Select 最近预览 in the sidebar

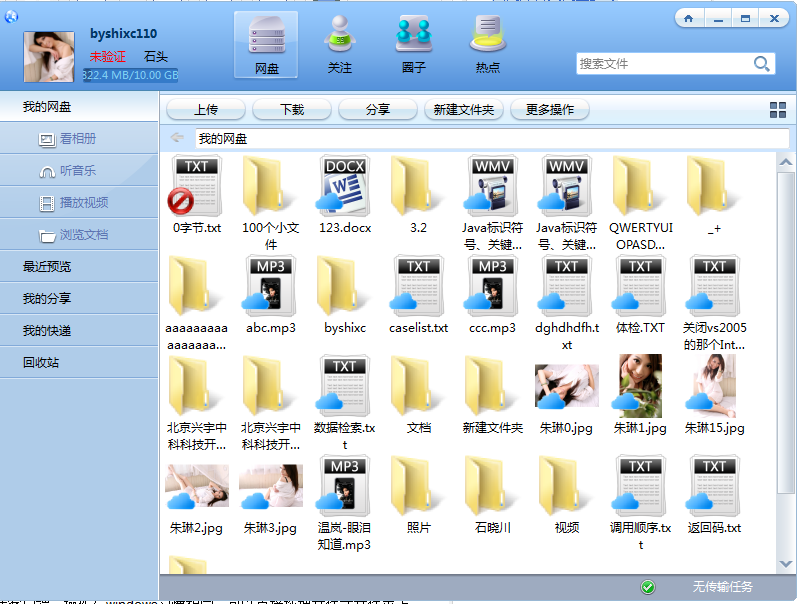pyautogui.click(x=79, y=267)
